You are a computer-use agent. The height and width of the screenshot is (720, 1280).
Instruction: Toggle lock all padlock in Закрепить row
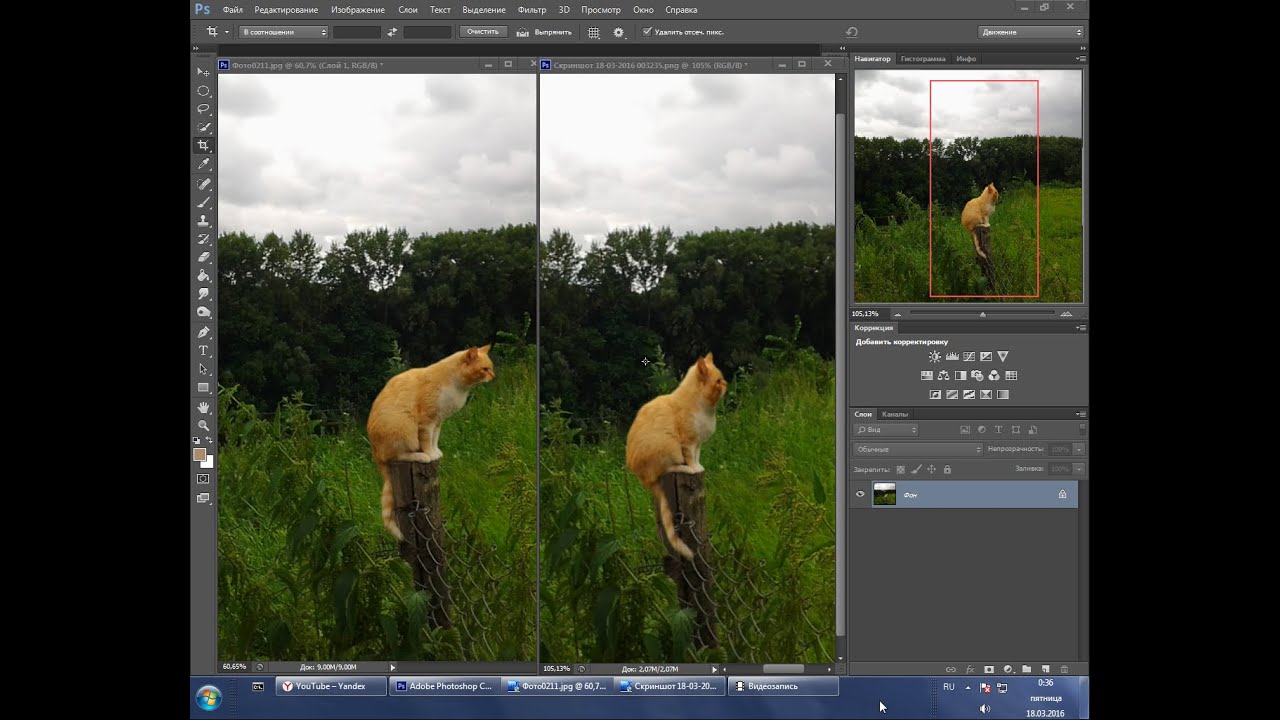click(947, 469)
